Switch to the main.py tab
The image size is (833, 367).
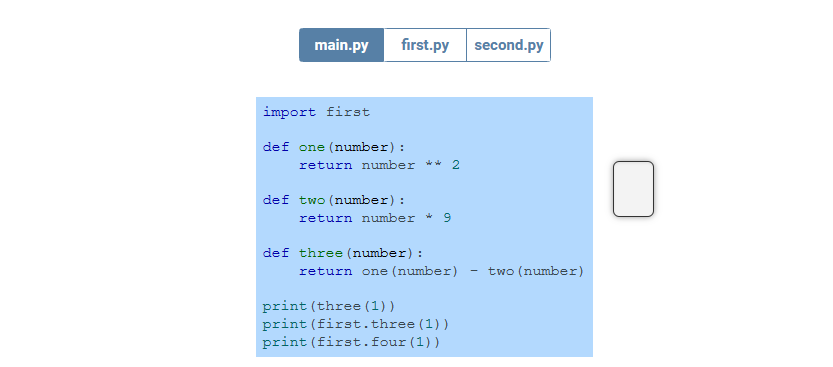(342, 45)
